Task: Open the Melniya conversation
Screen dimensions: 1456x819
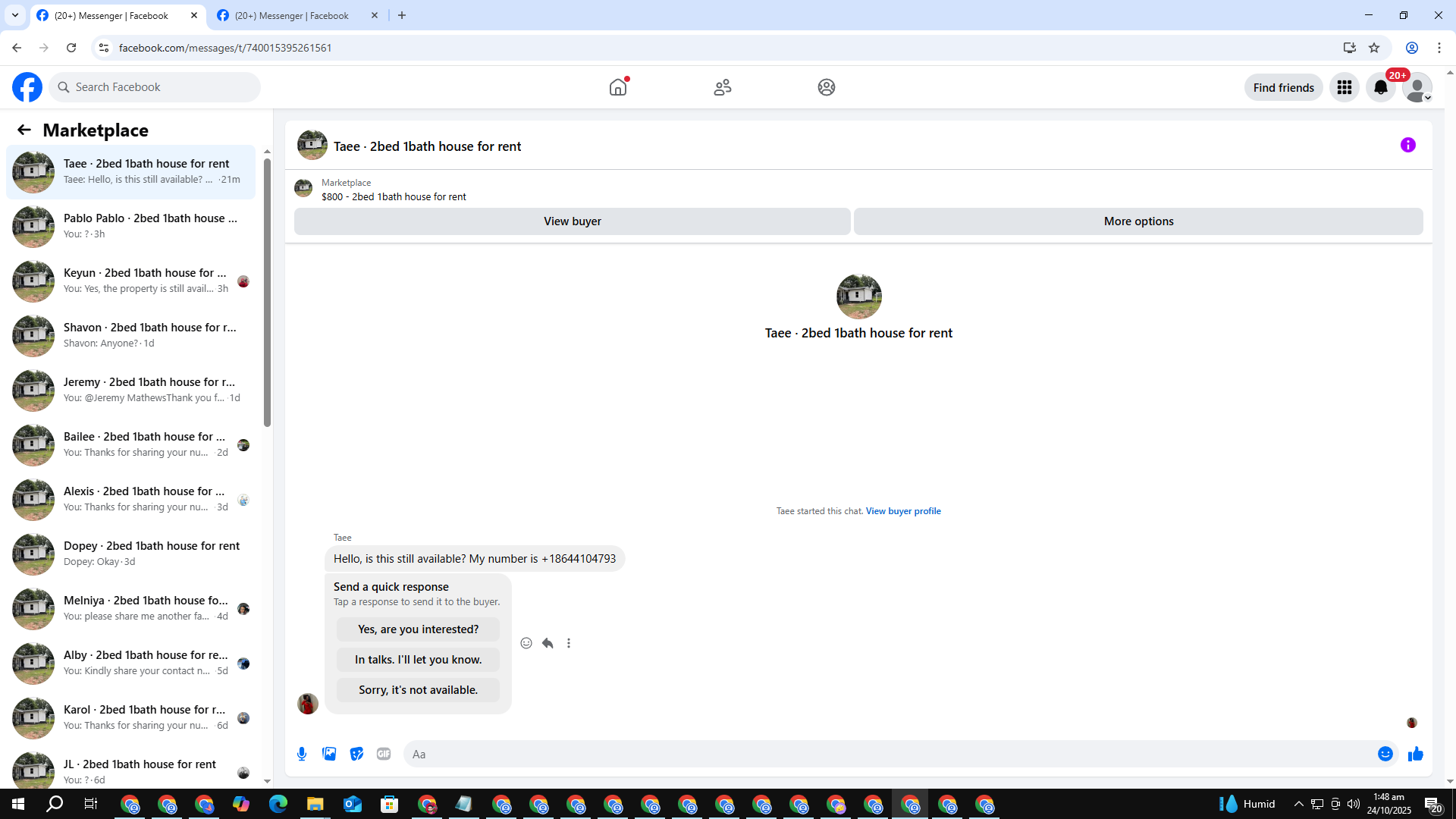Action: click(131, 609)
